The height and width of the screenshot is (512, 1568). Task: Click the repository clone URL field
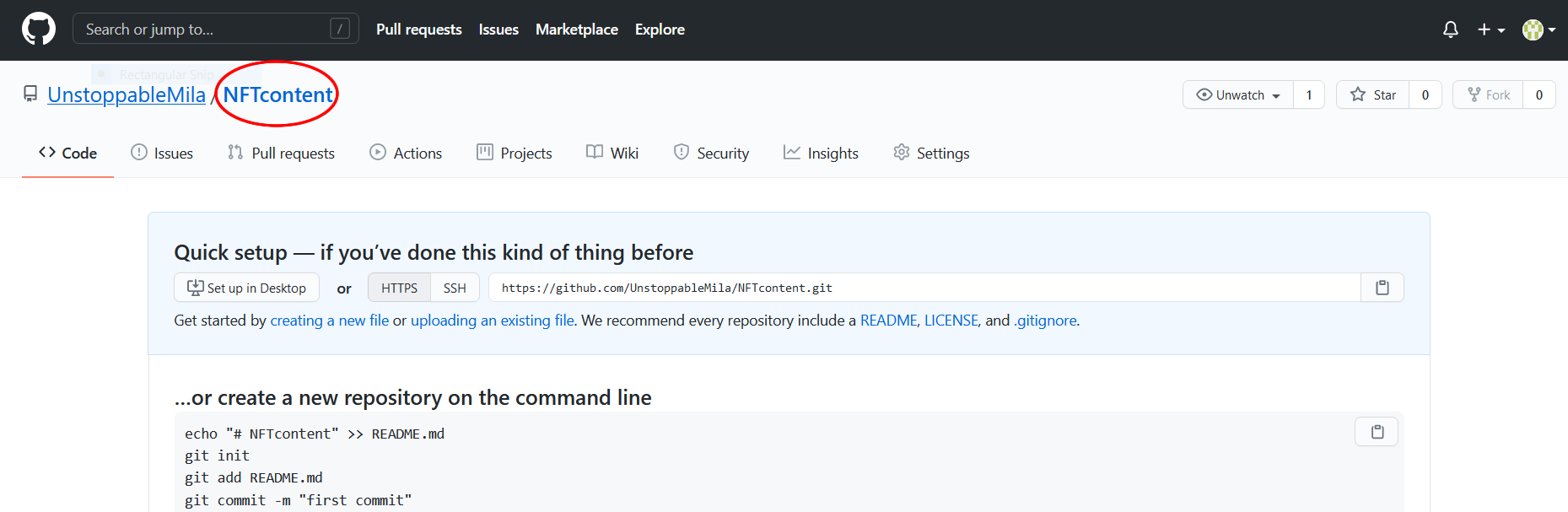[924, 288]
